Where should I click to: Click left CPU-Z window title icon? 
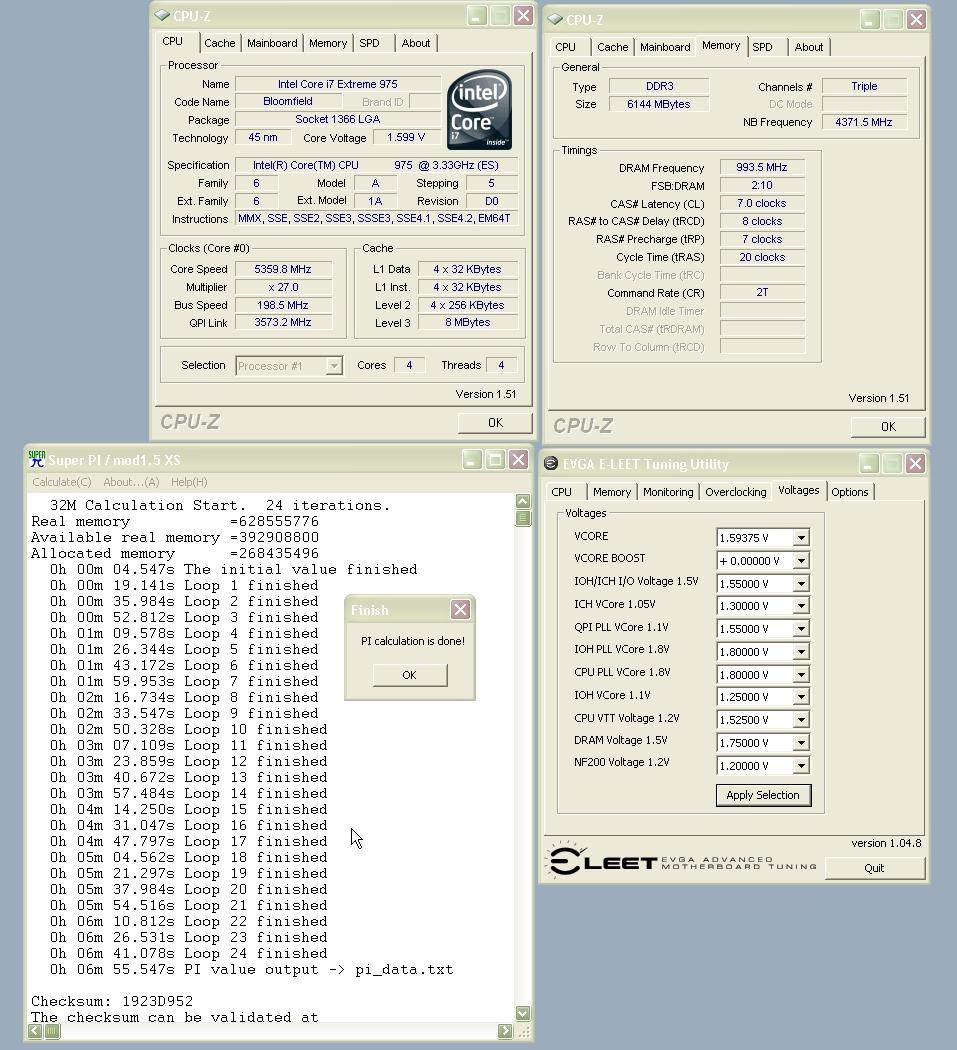(x=162, y=15)
